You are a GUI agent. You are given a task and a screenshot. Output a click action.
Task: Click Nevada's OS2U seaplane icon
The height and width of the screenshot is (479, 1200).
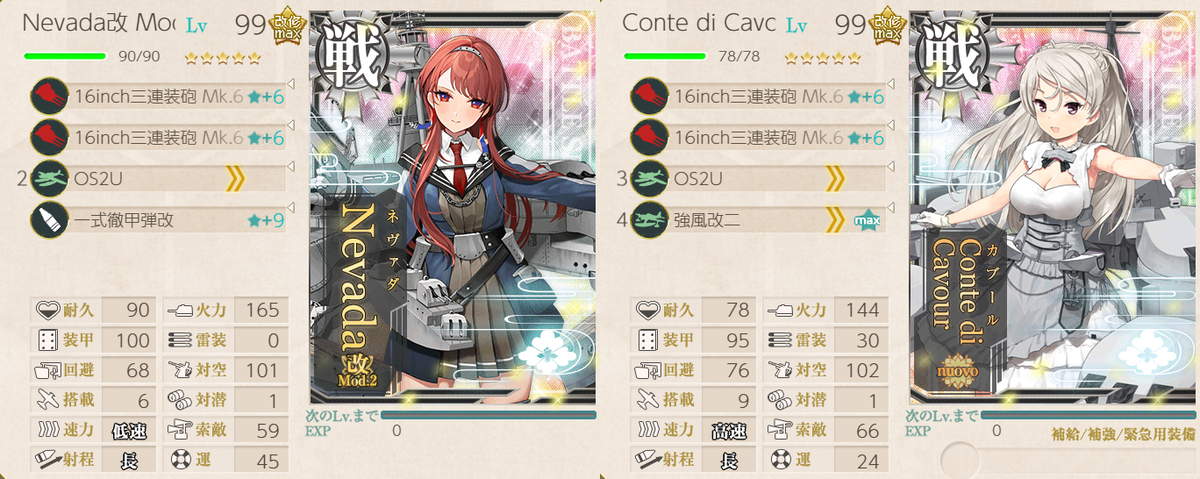(49, 179)
